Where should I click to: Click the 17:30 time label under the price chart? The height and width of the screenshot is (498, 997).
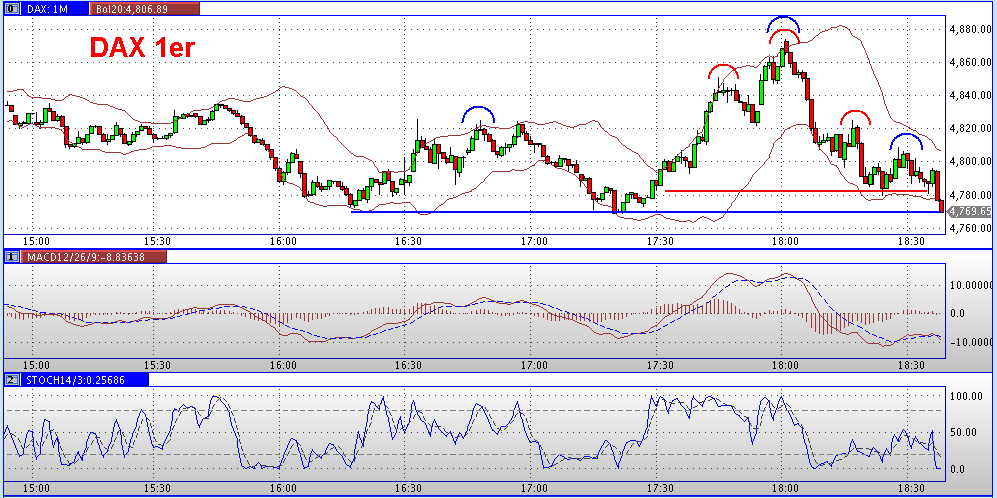point(660,241)
